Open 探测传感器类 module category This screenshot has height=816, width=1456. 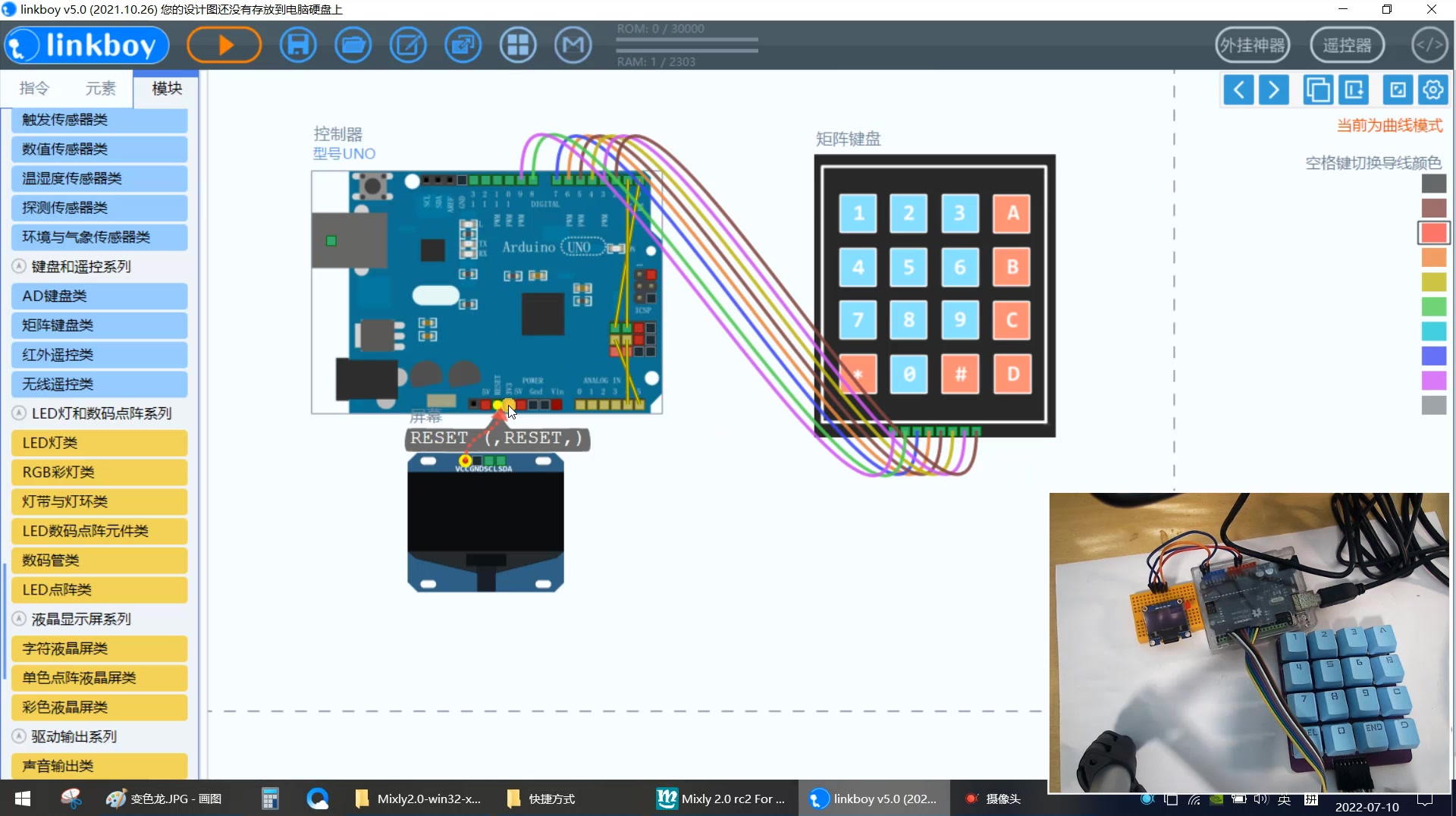(x=99, y=208)
